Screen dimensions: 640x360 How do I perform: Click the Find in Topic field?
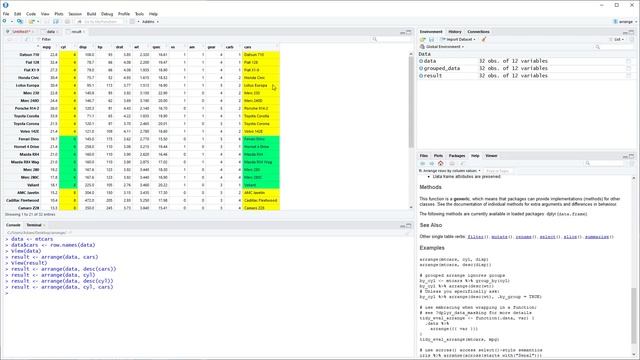(498, 171)
